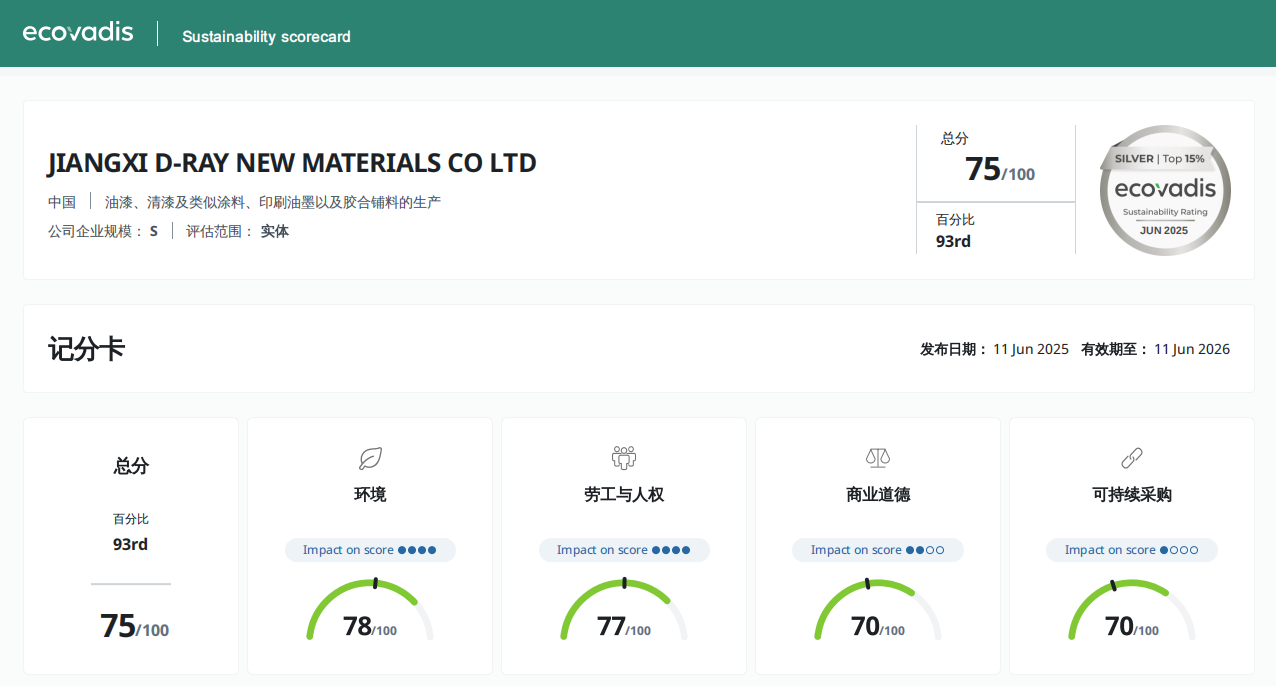Select the Labor & Human Rights gauge showing 77
This screenshot has height=686, width=1276.
pyautogui.click(x=624, y=610)
